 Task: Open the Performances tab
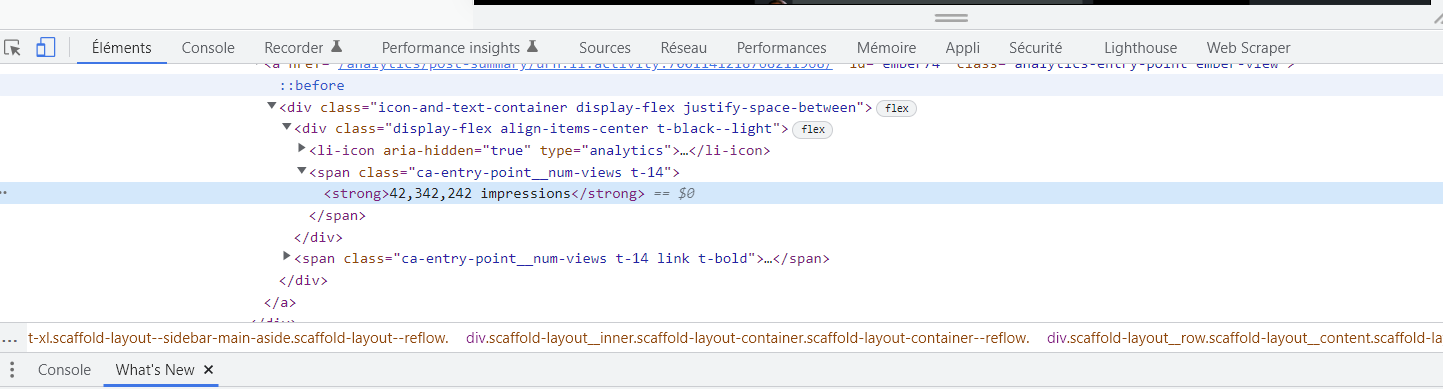(x=782, y=47)
